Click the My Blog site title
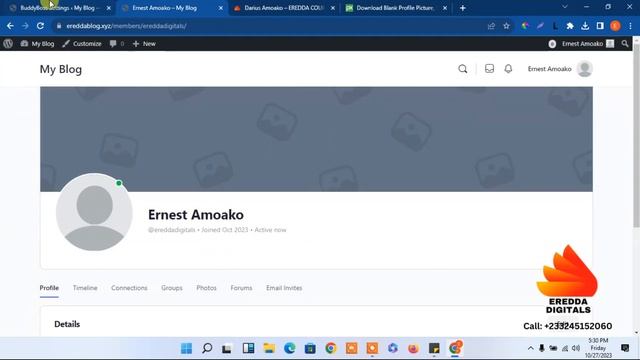640x360 pixels. [x=61, y=69]
